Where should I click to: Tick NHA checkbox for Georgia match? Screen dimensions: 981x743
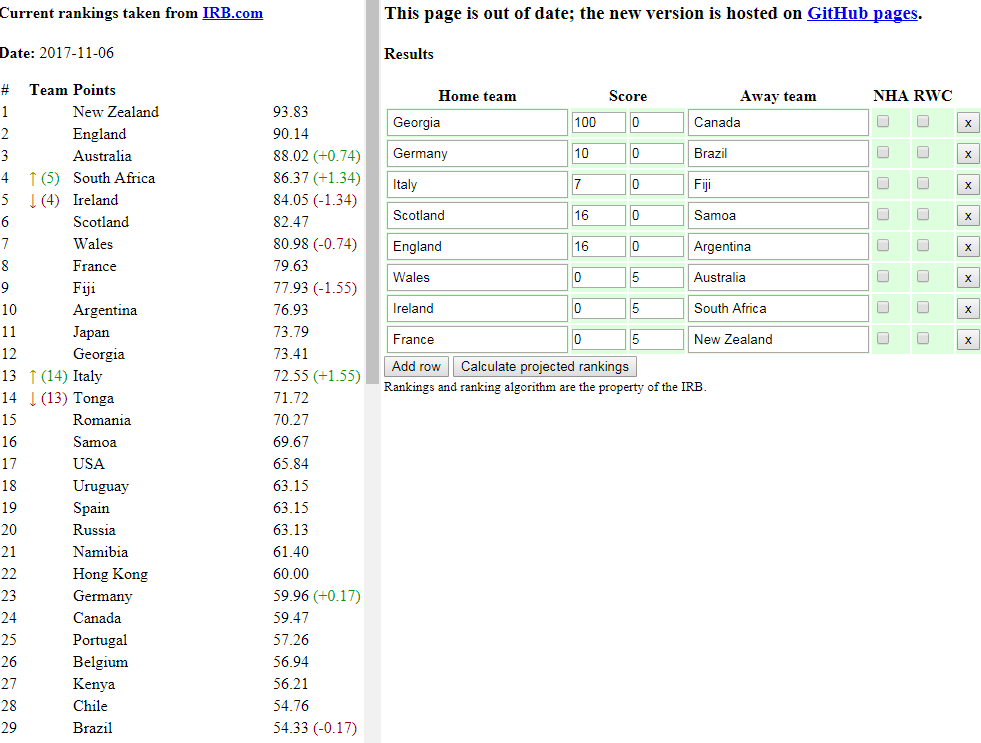(x=883, y=121)
